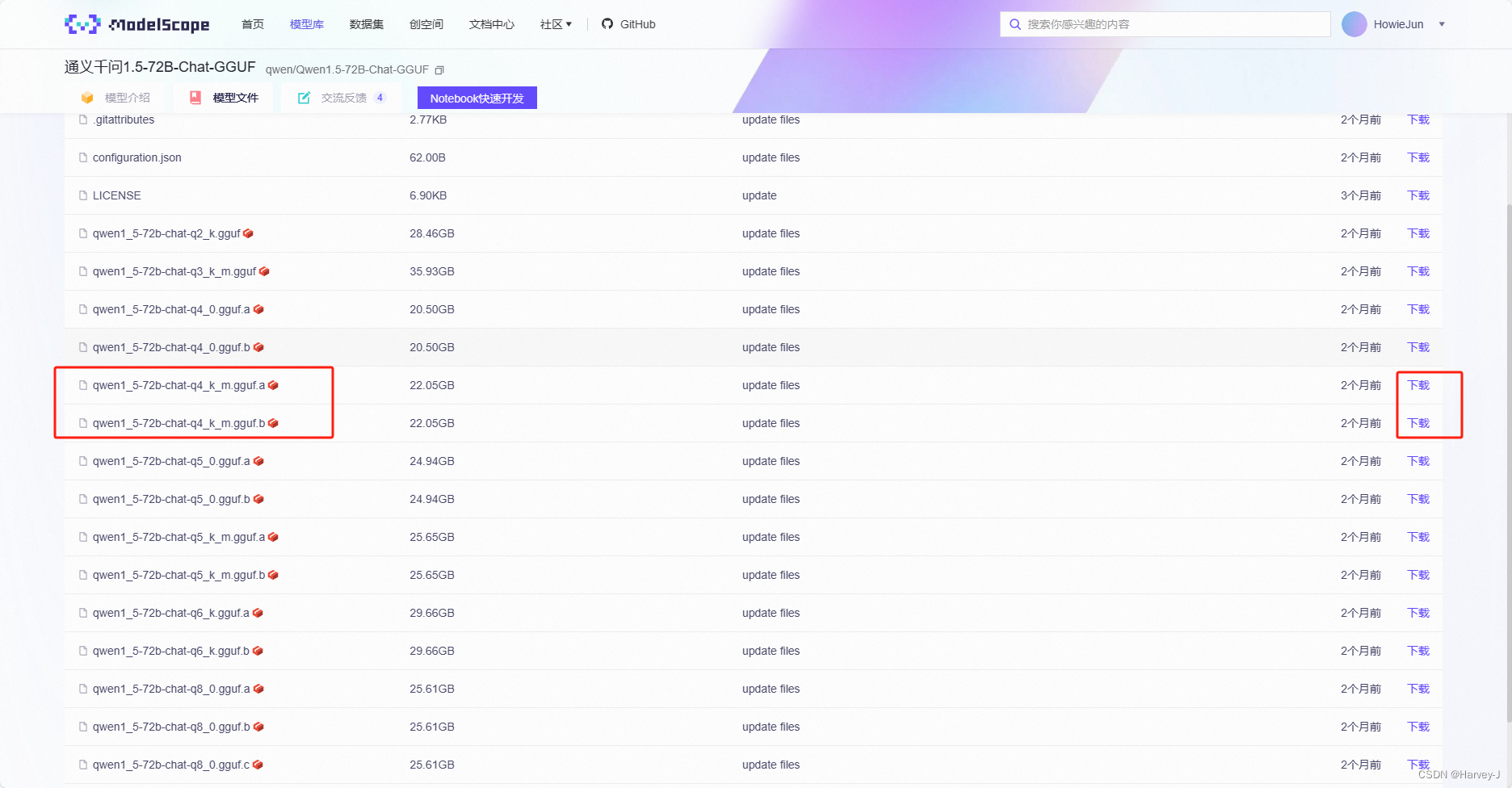
Task: Download qwen1_5-72b-chat-q4_k_m.gguf.a
Action: 1418,385
